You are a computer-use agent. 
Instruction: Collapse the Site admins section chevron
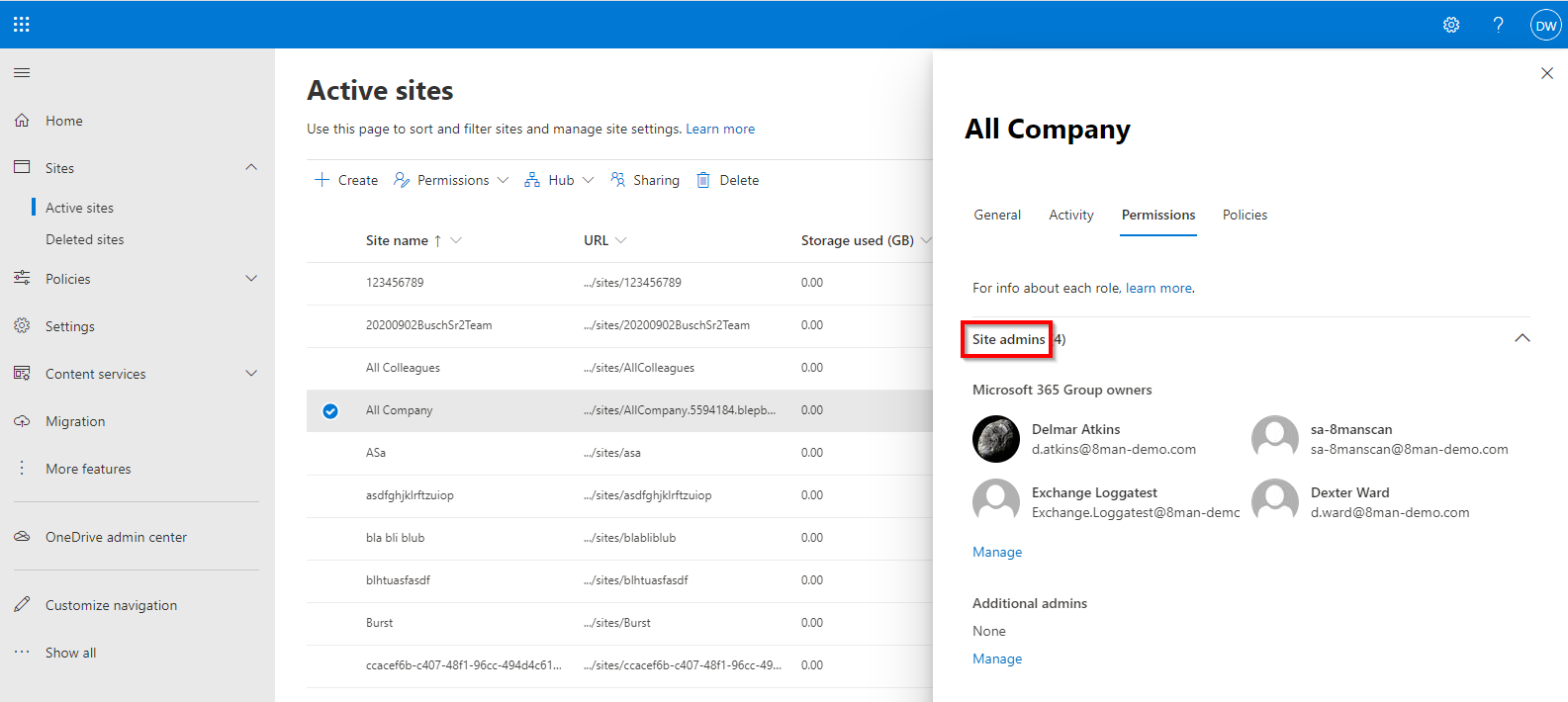(1522, 338)
